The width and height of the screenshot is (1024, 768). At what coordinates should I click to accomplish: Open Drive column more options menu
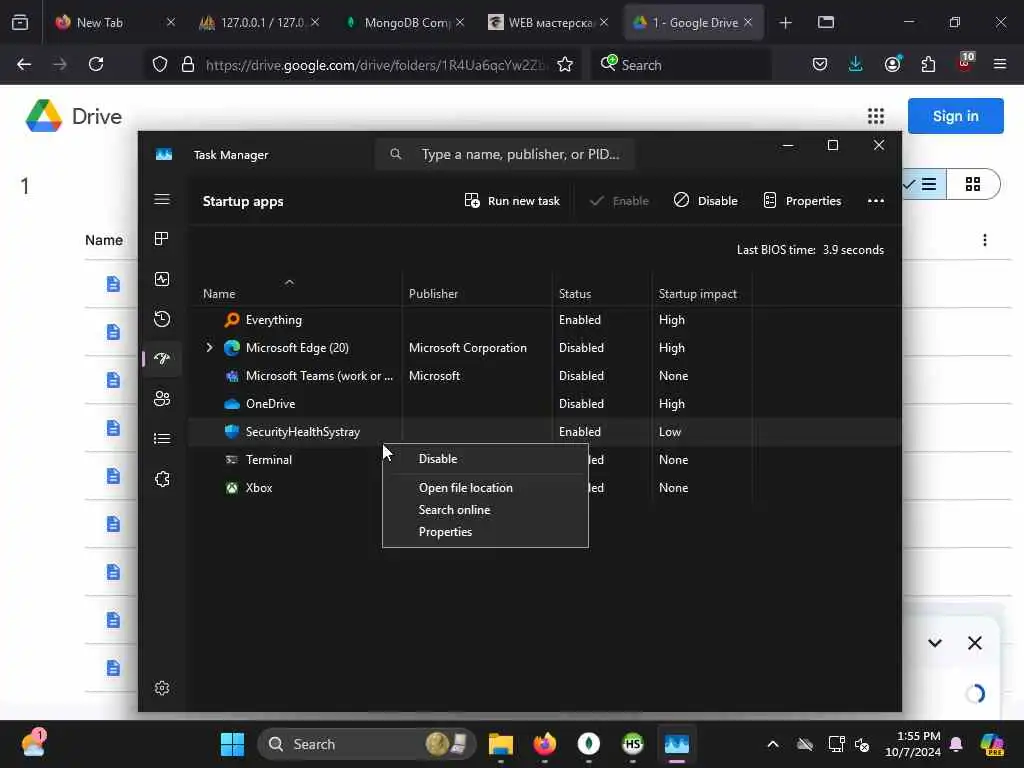point(985,240)
